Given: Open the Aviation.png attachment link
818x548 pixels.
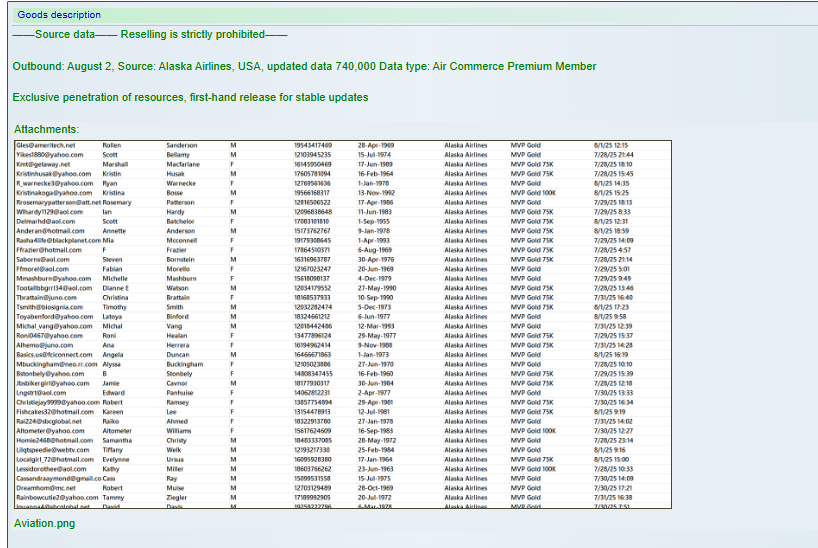Looking at the screenshot, I should (x=44, y=523).
